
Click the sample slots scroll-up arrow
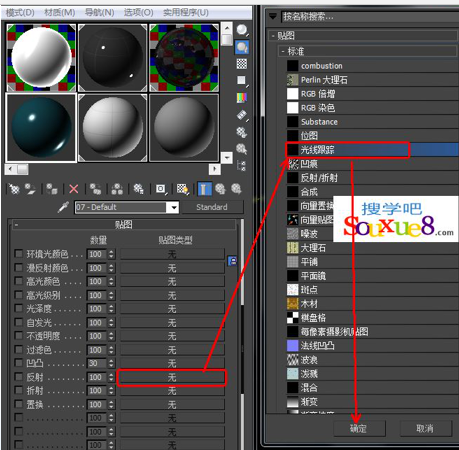tap(227, 28)
